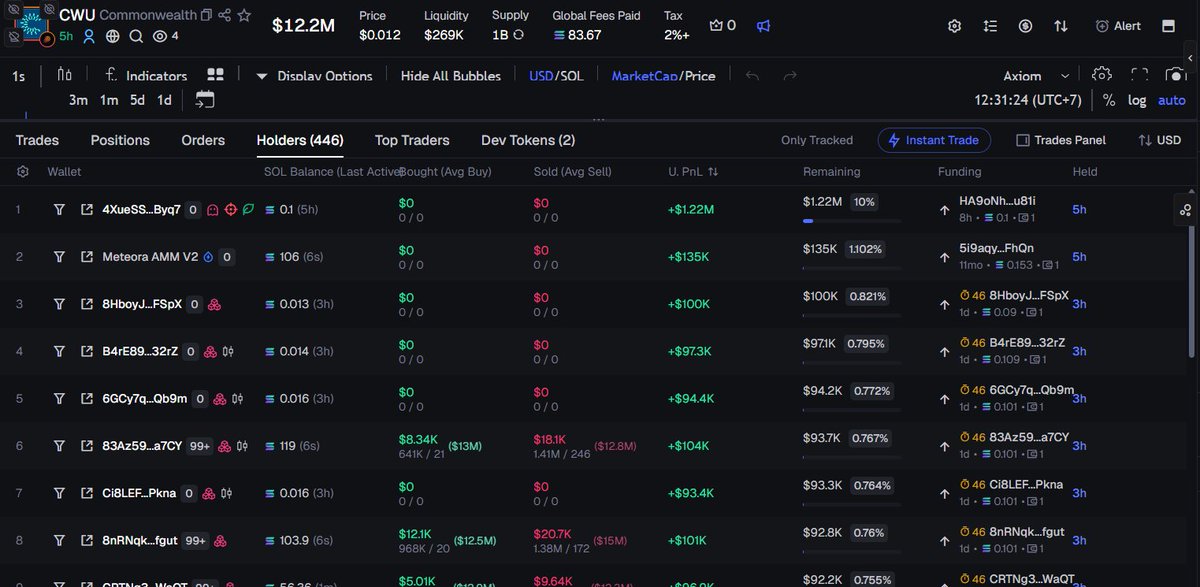
Task: Click the eye watchers count 4
Action: click(166, 36)
